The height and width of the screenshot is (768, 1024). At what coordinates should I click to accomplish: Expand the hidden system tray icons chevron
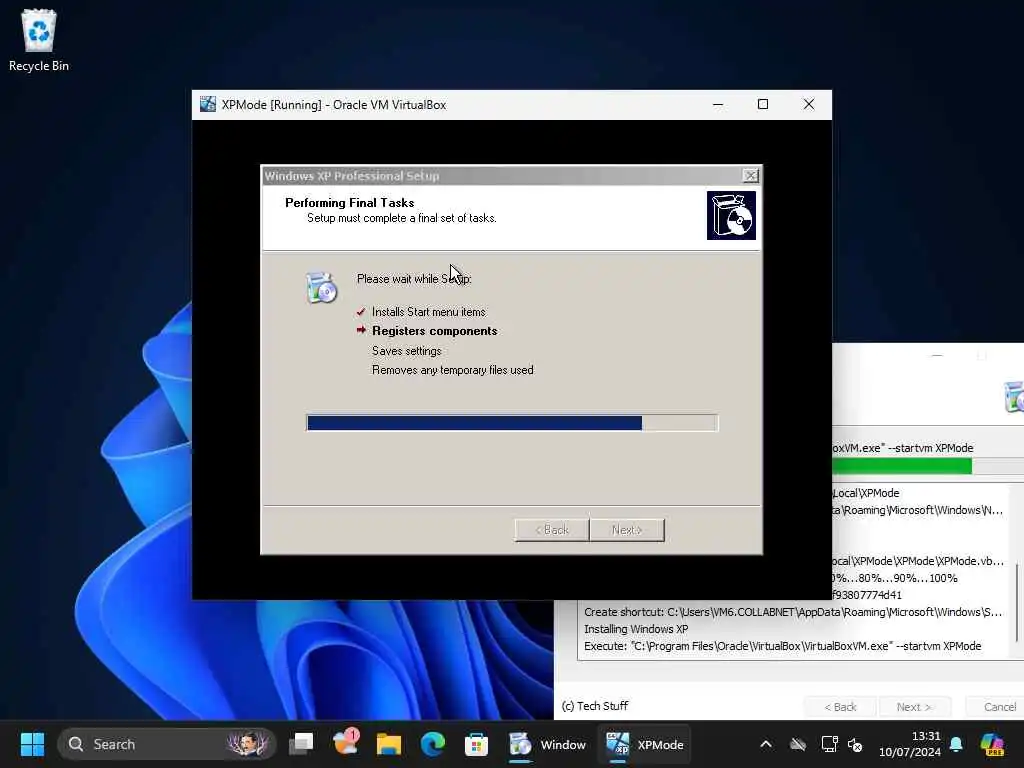click(766, 744)
